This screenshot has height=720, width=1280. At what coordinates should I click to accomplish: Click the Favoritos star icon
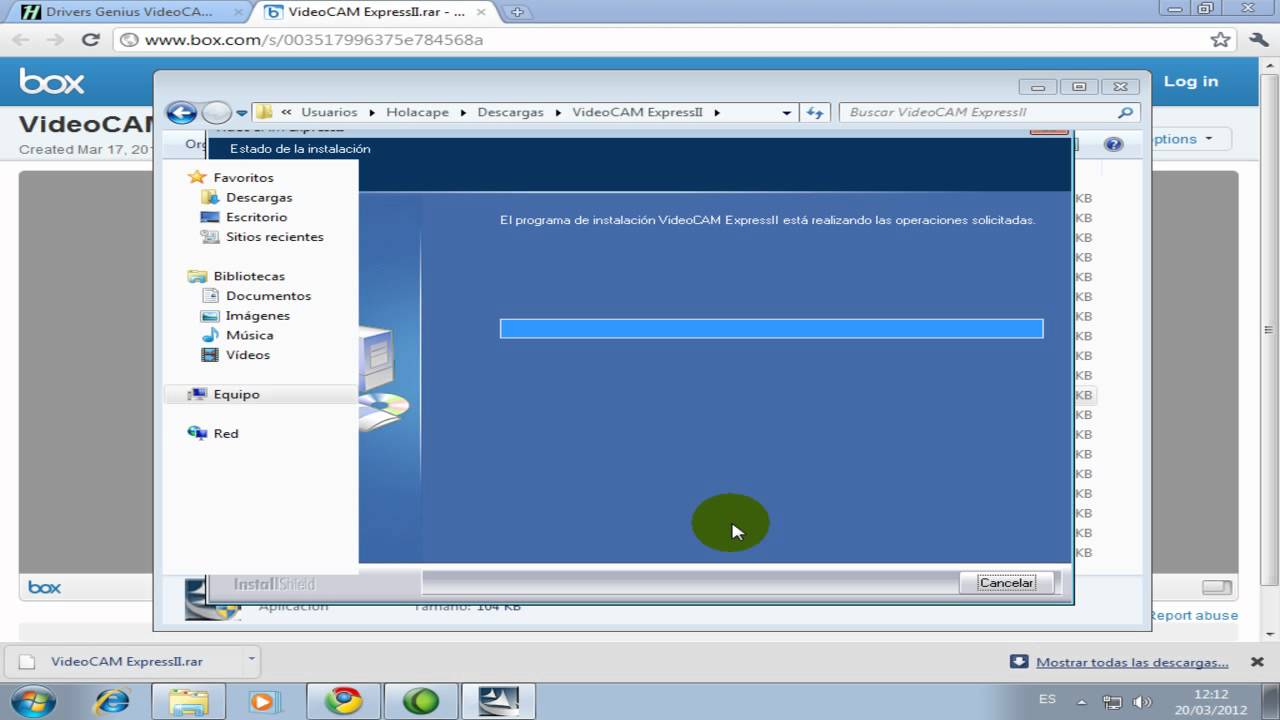(x=197, y=177)
